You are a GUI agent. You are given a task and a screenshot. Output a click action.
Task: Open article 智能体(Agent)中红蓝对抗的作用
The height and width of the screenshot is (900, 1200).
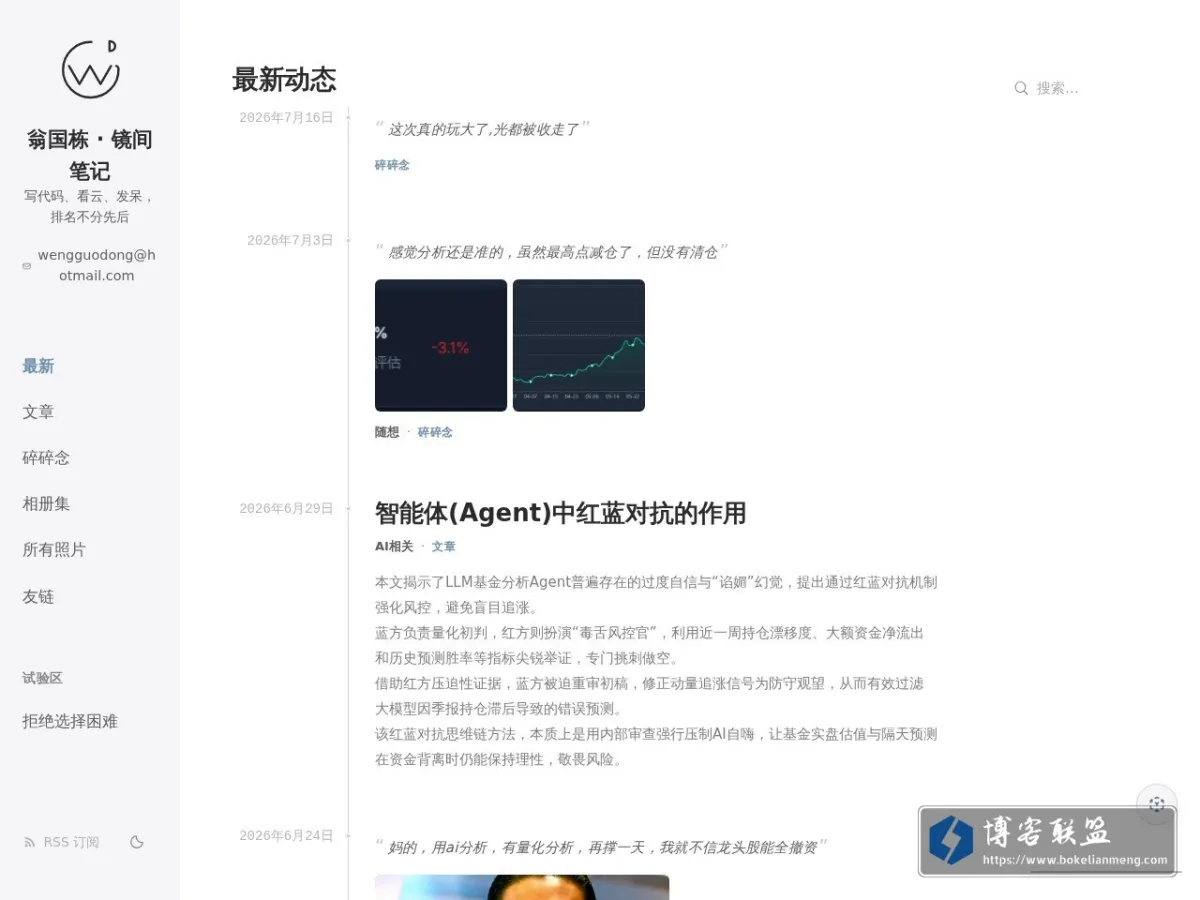click(560, 513)
